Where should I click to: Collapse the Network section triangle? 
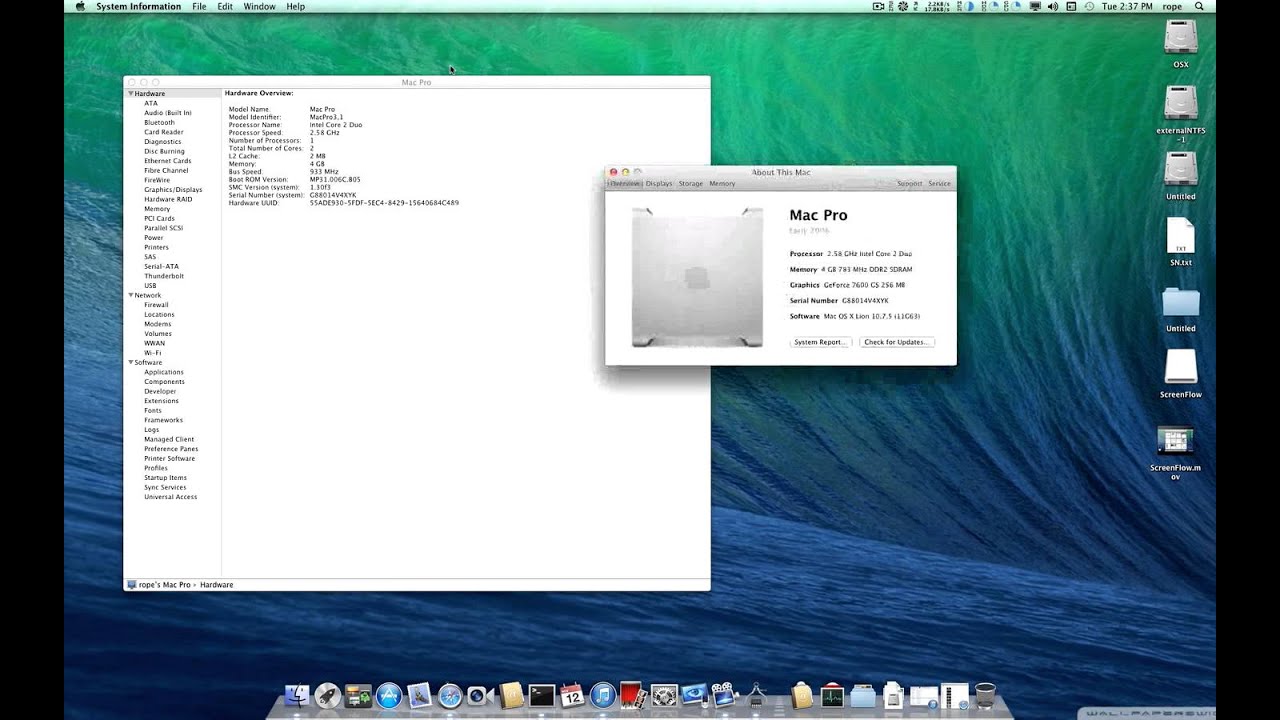pos(131,295)
